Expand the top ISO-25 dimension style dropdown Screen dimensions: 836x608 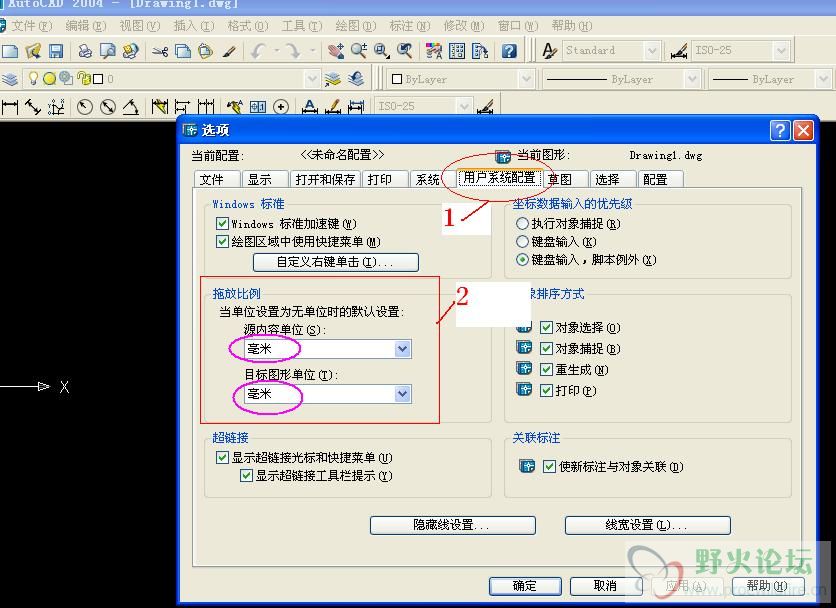[781, 51]
